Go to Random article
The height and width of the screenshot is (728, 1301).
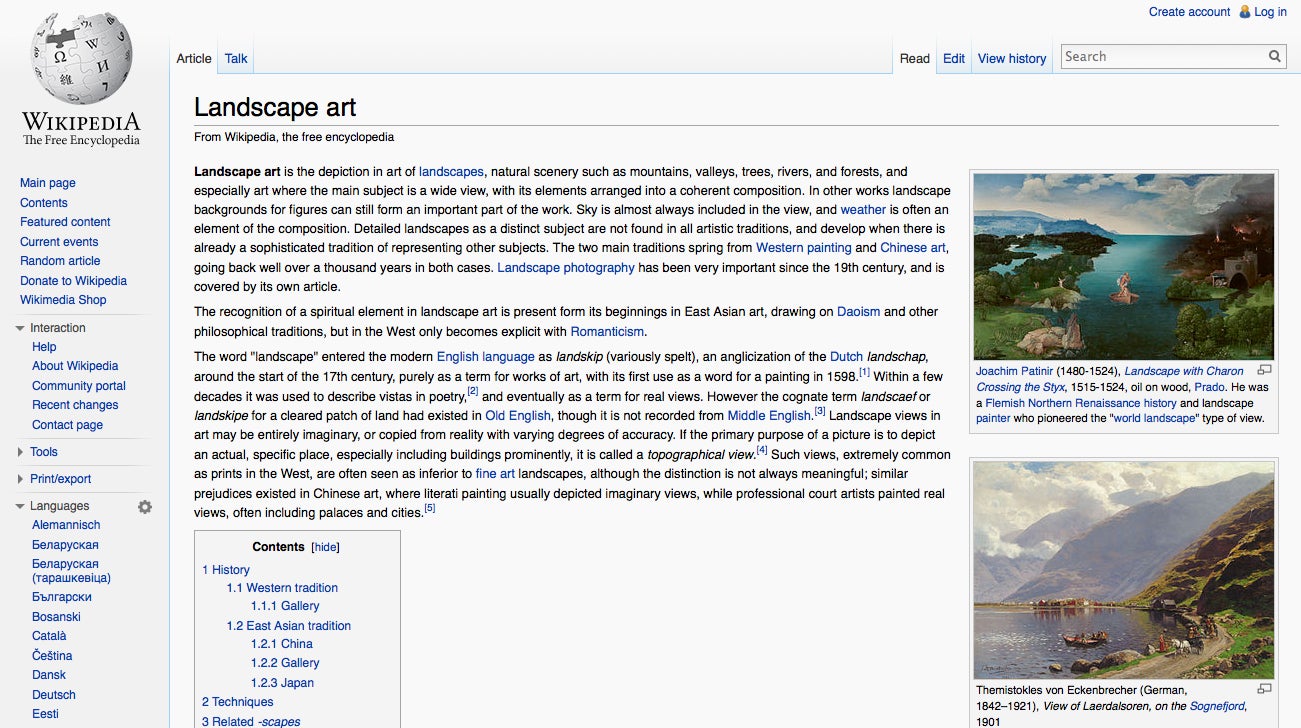(x=60, y=261)
